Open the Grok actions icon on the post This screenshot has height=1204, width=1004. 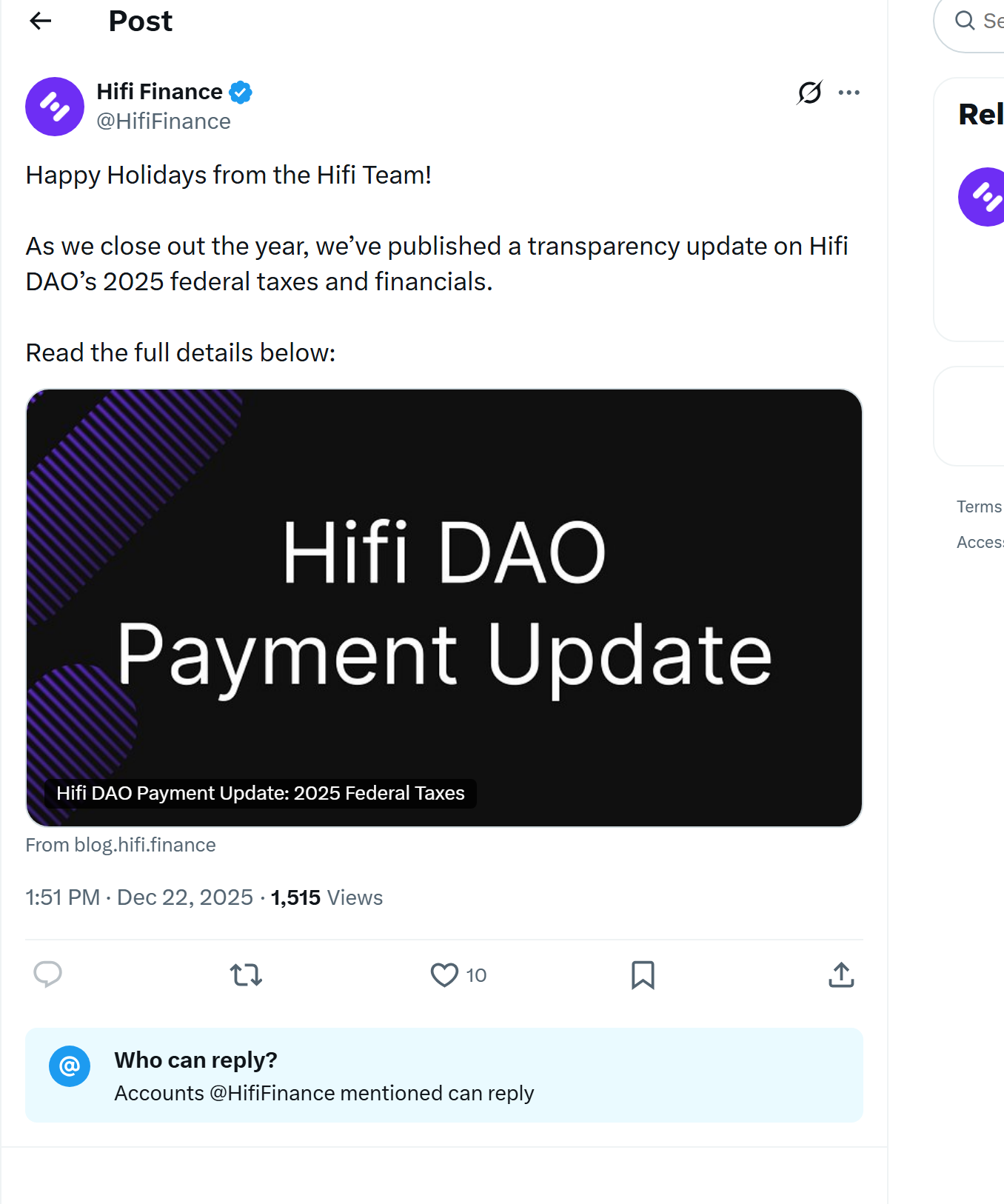click(x=809, y=92)
